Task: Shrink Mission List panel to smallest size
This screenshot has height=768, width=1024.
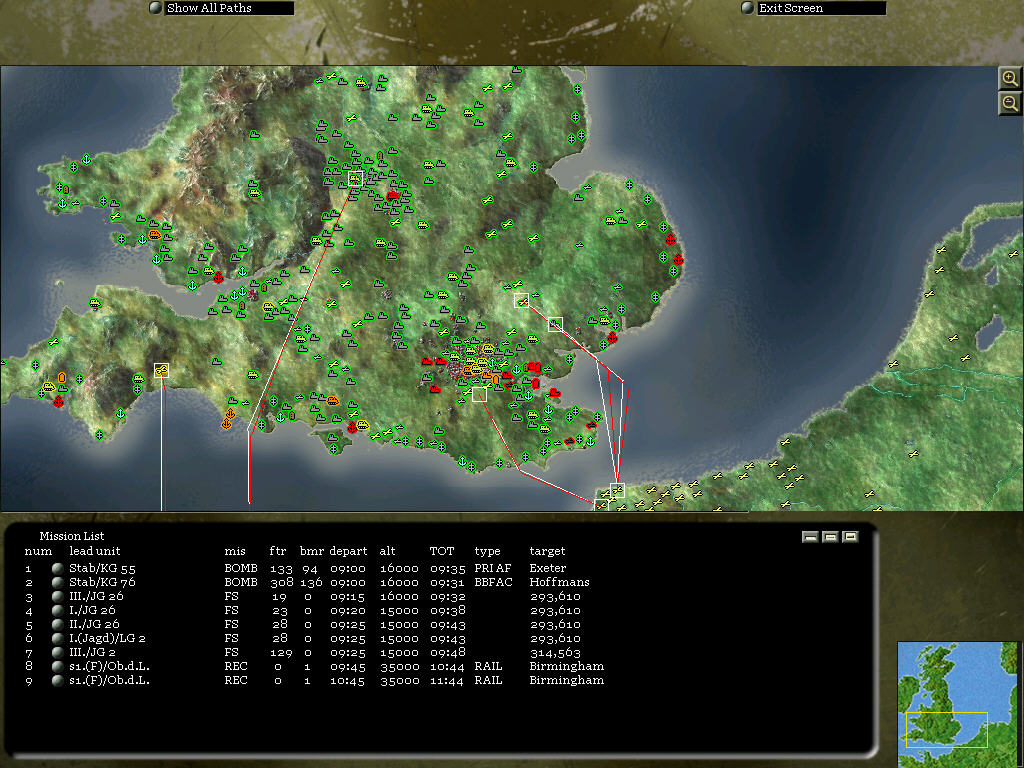Action: (x=810, y=537)
